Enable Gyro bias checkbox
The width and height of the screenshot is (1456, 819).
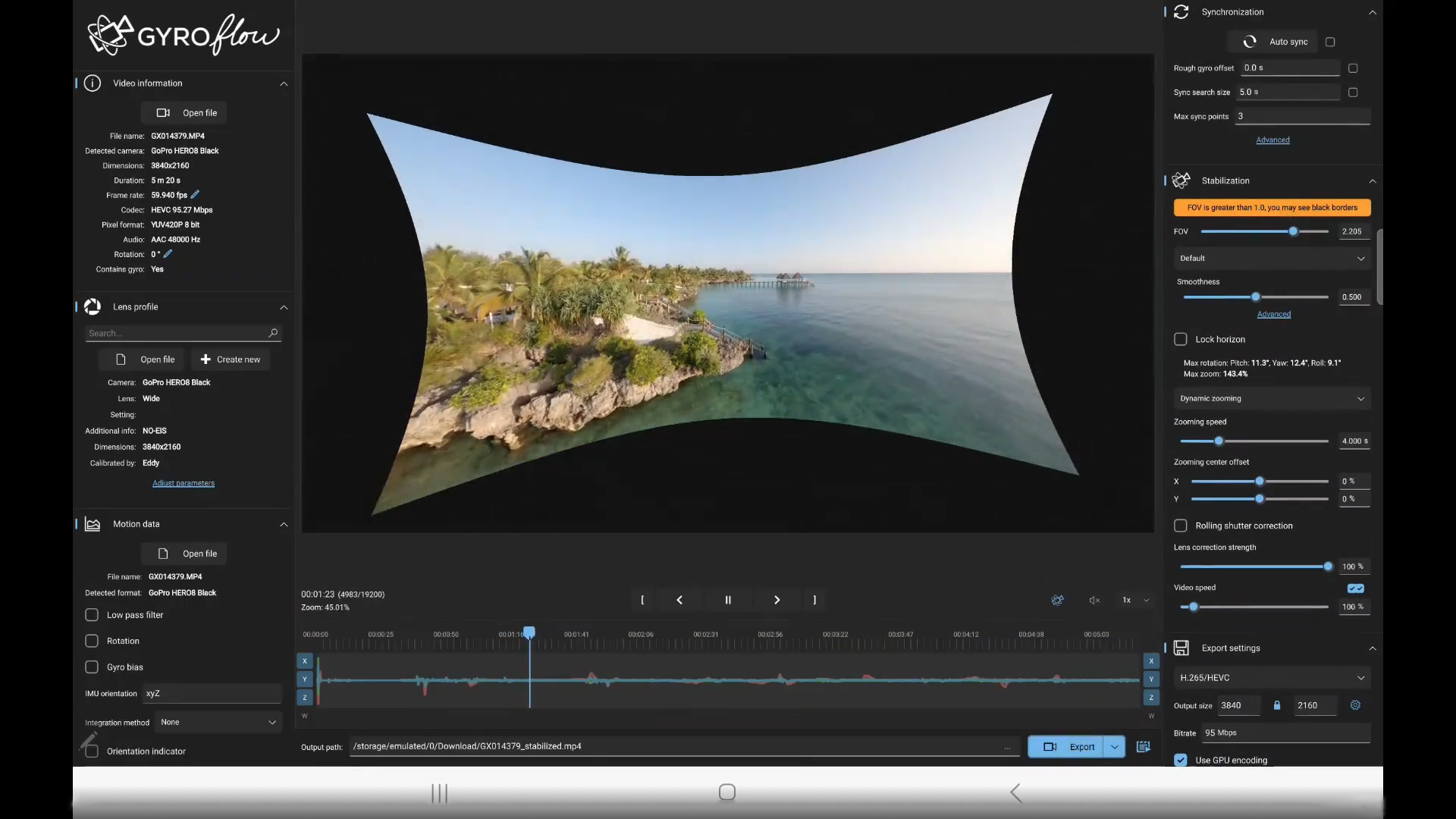tap(92, 667)
